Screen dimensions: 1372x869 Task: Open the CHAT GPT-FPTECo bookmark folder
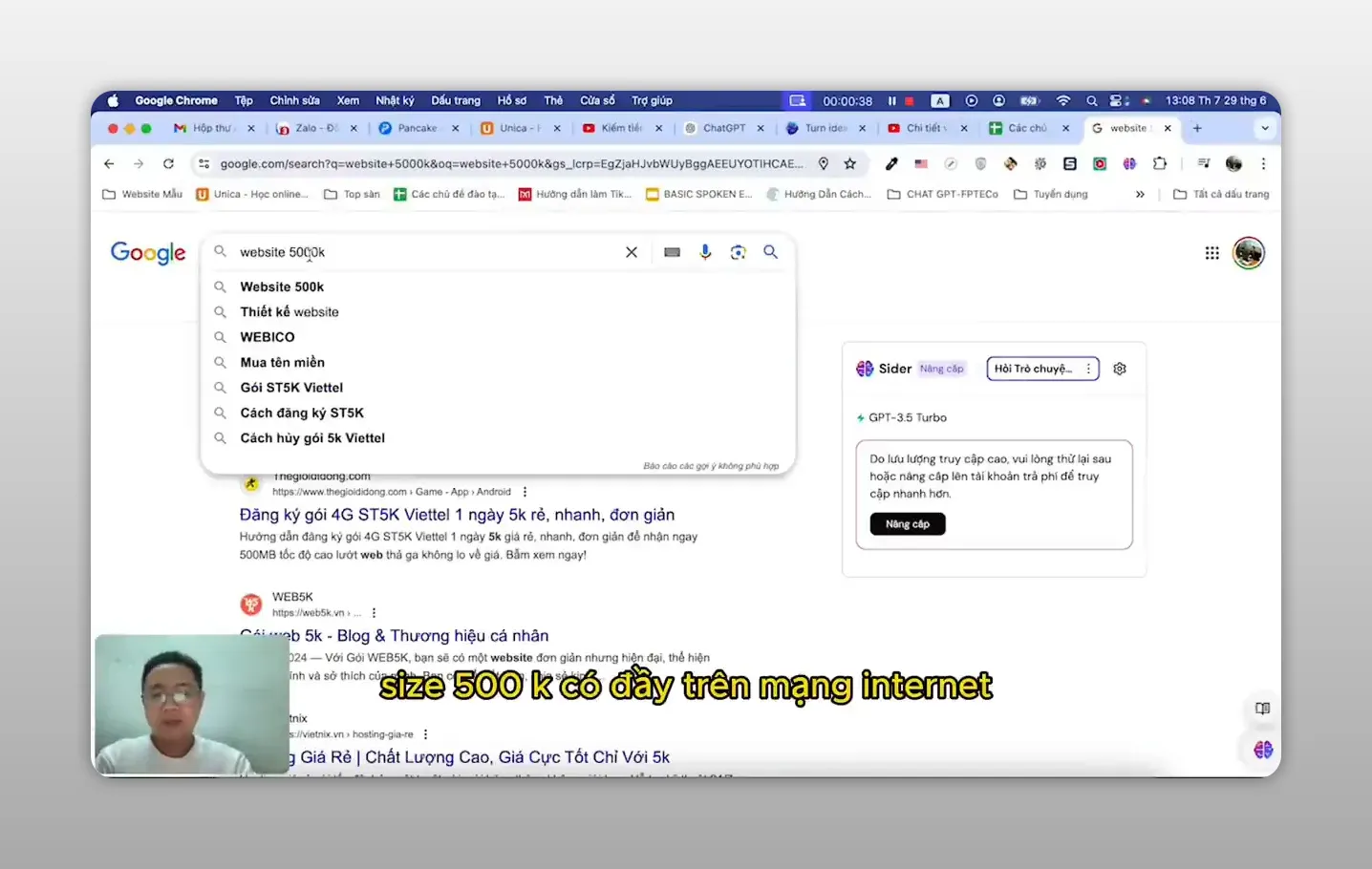pos(942,194)
